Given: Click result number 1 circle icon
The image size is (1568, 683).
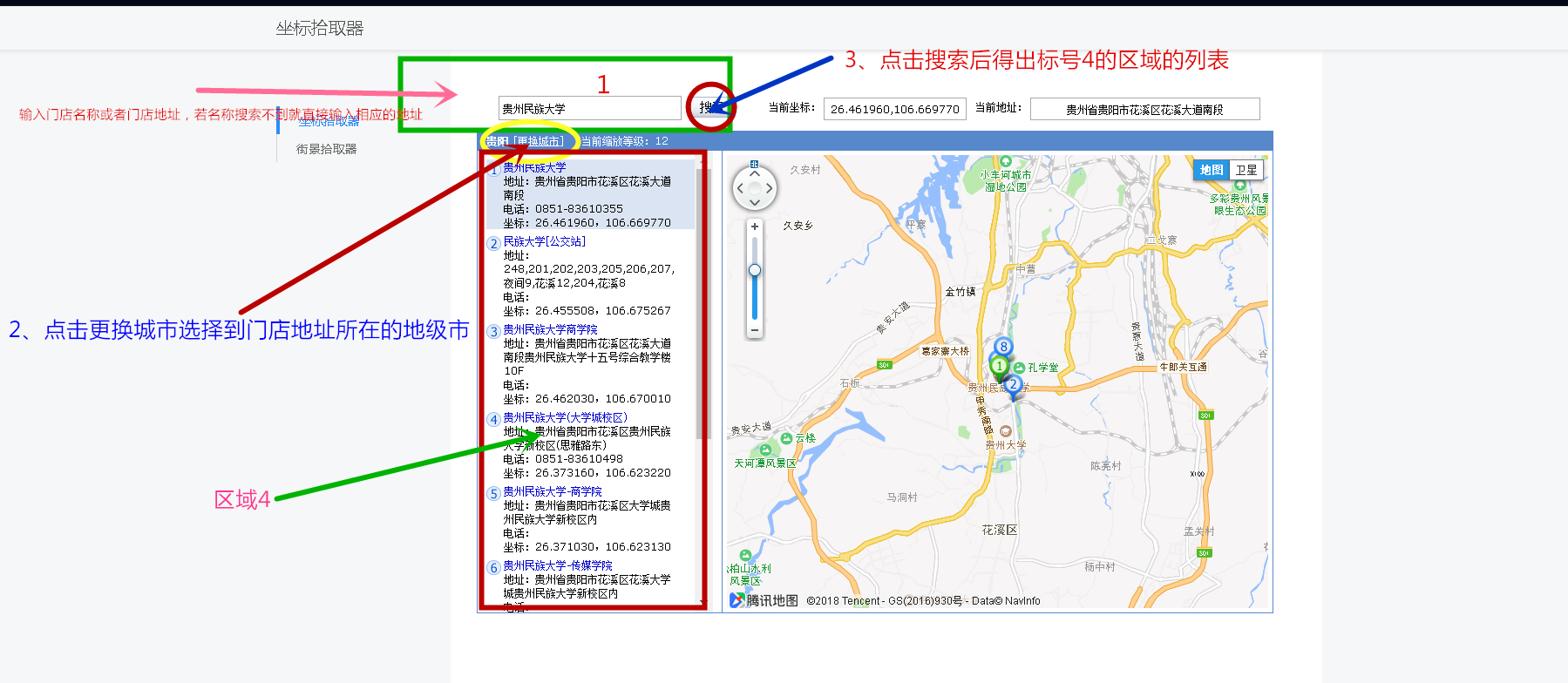Looking at the screenshot, I should coord(494,170).
